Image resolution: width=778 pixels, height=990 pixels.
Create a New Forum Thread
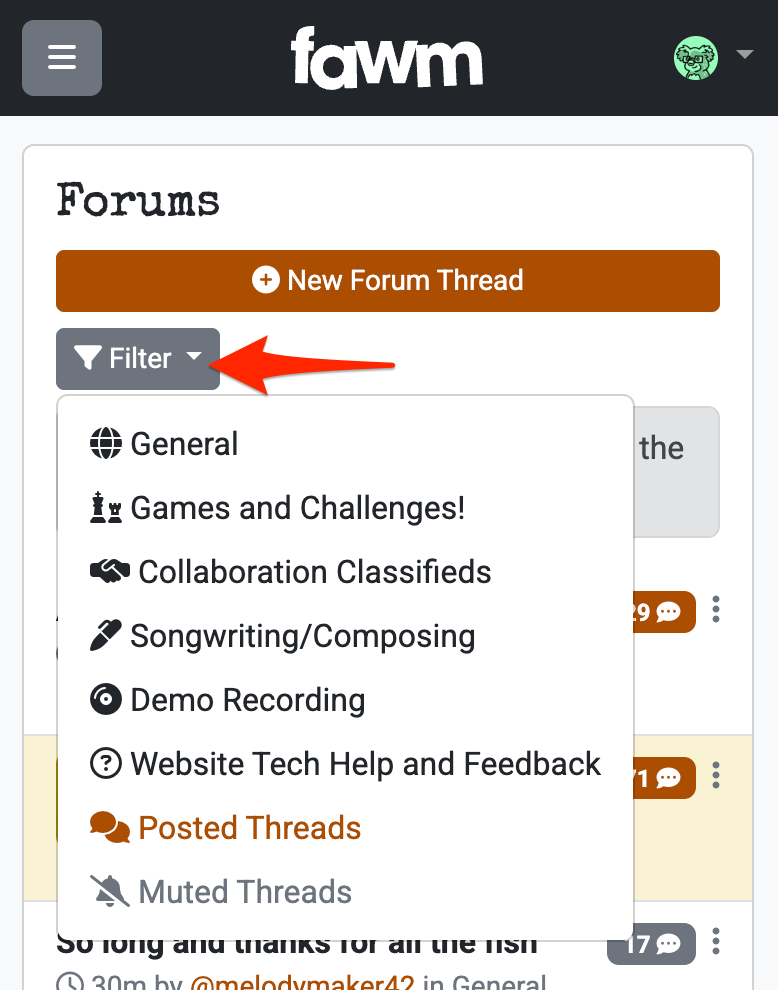388,281
